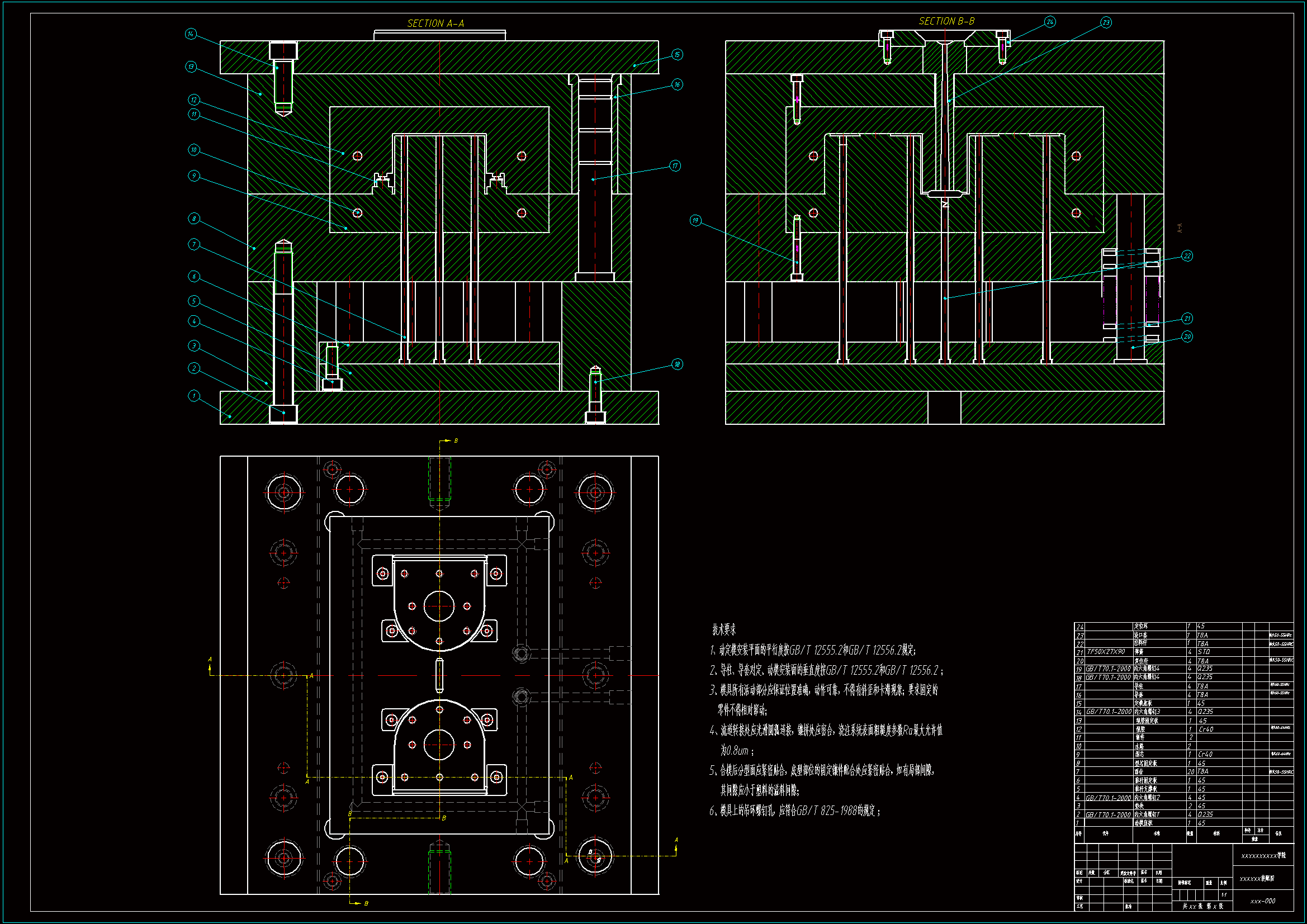
Task: Click the xxxxxxxxxx学院 school name cell
Action: pos(1263,856)
